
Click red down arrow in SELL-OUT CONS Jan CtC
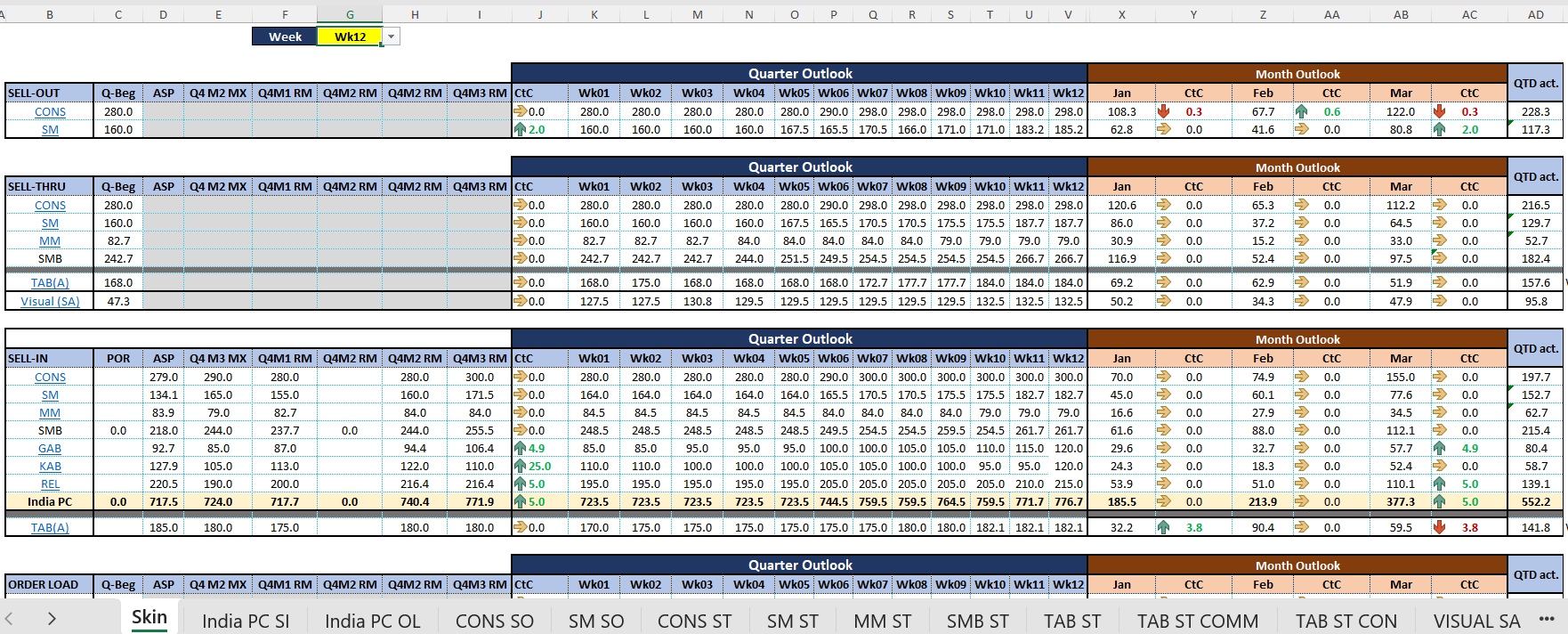coord(1163,112)
